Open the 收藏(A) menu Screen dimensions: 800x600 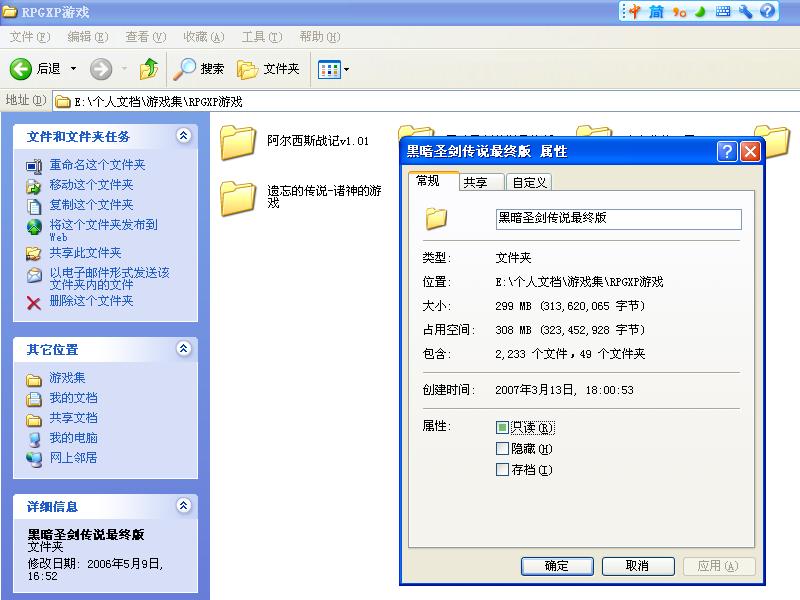tap(204, 37)
